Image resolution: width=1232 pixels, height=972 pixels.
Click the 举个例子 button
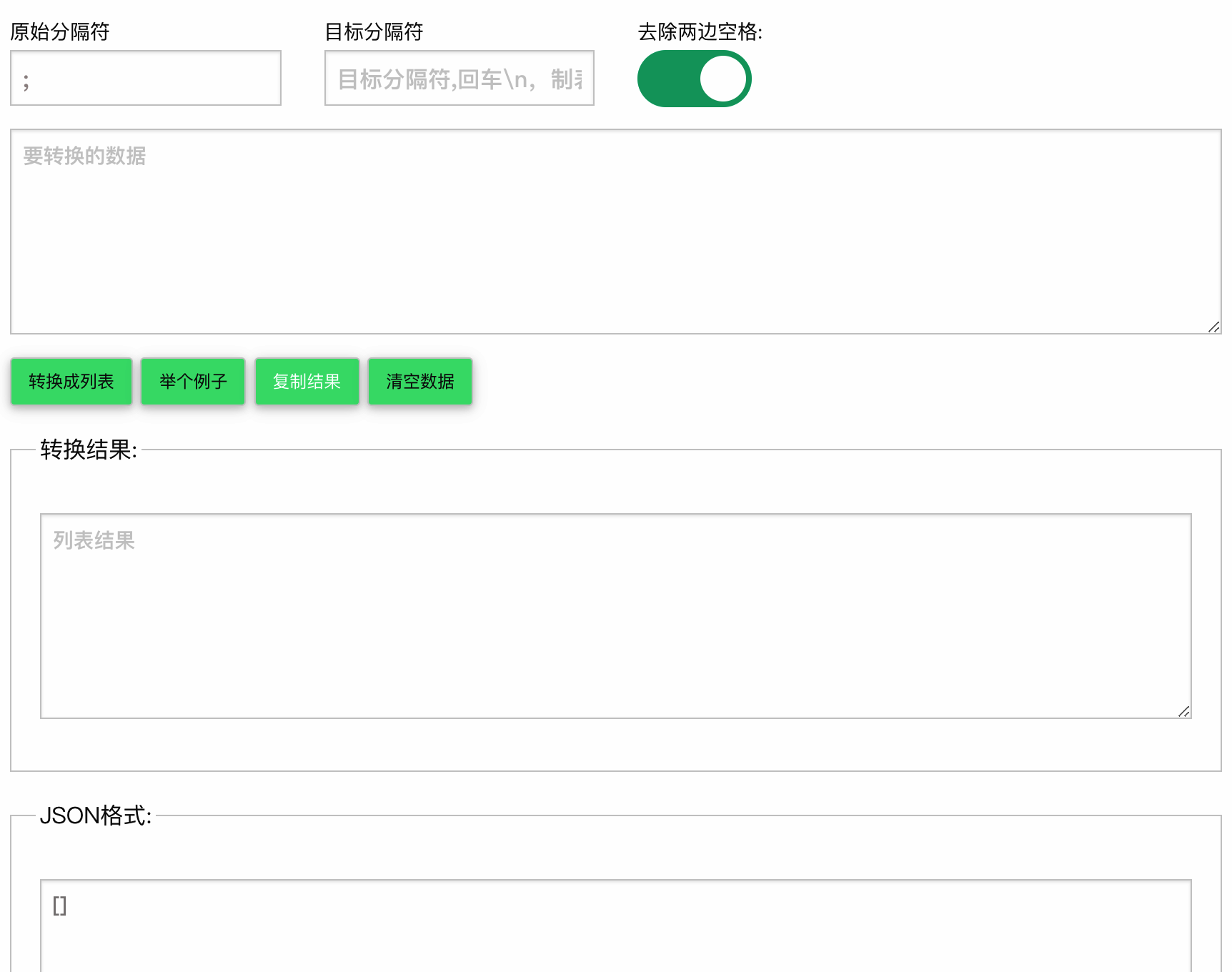[193, 382]
